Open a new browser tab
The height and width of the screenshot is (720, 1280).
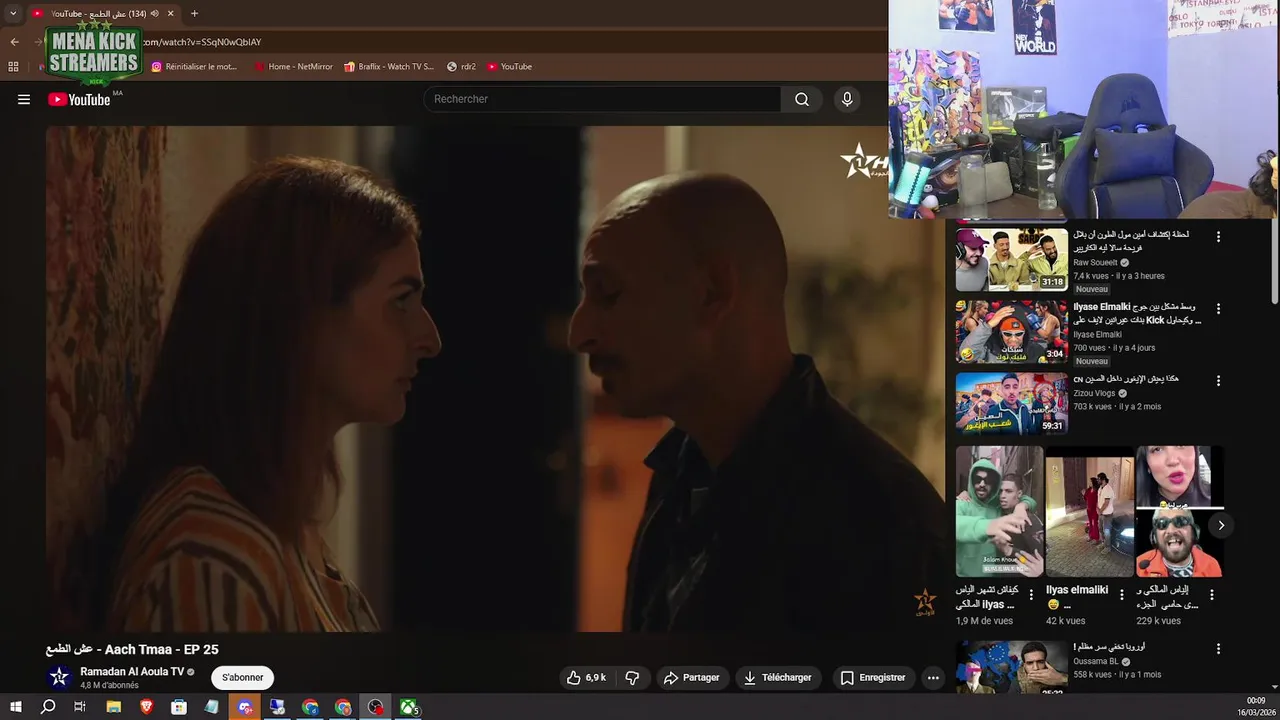[x=194, y=14]
